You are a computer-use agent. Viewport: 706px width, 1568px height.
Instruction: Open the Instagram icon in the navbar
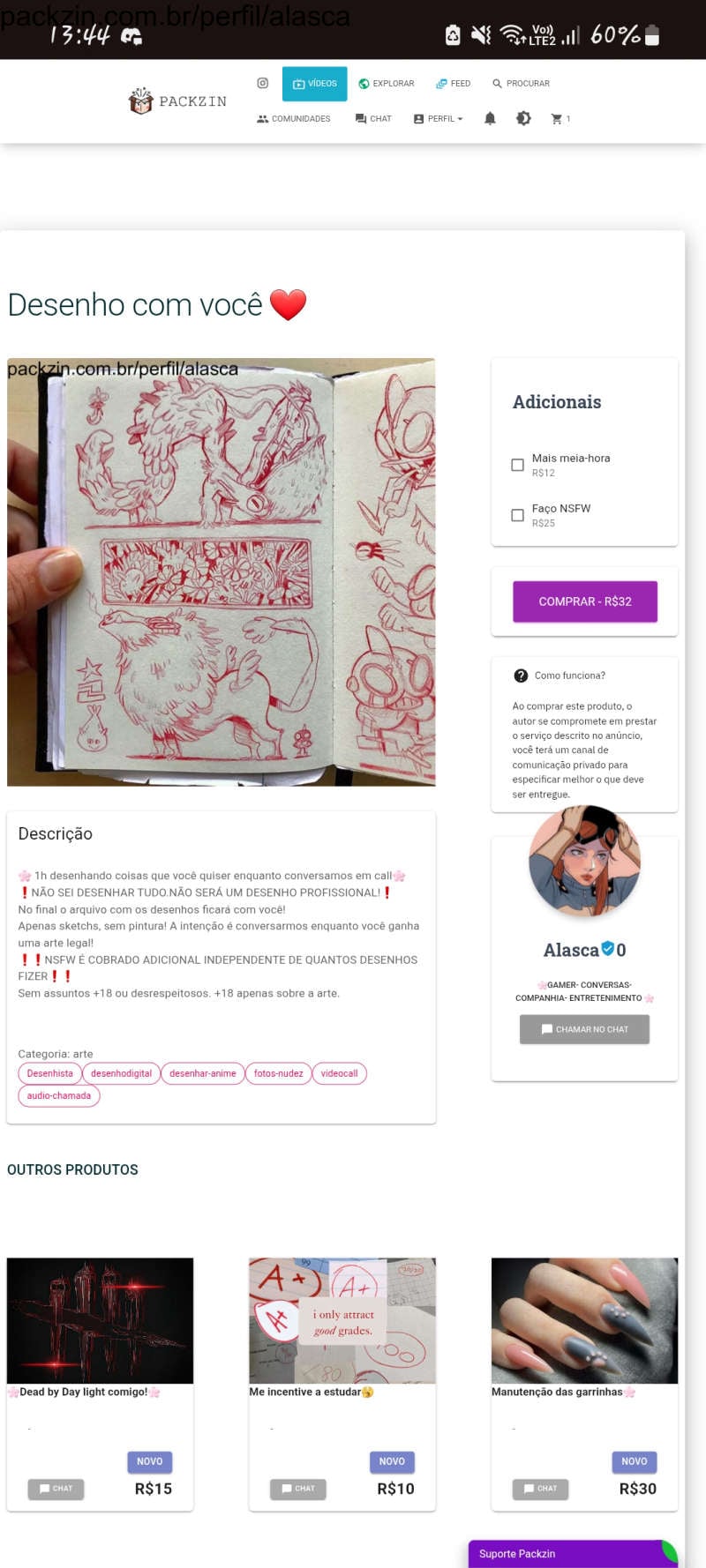[262, 83]
